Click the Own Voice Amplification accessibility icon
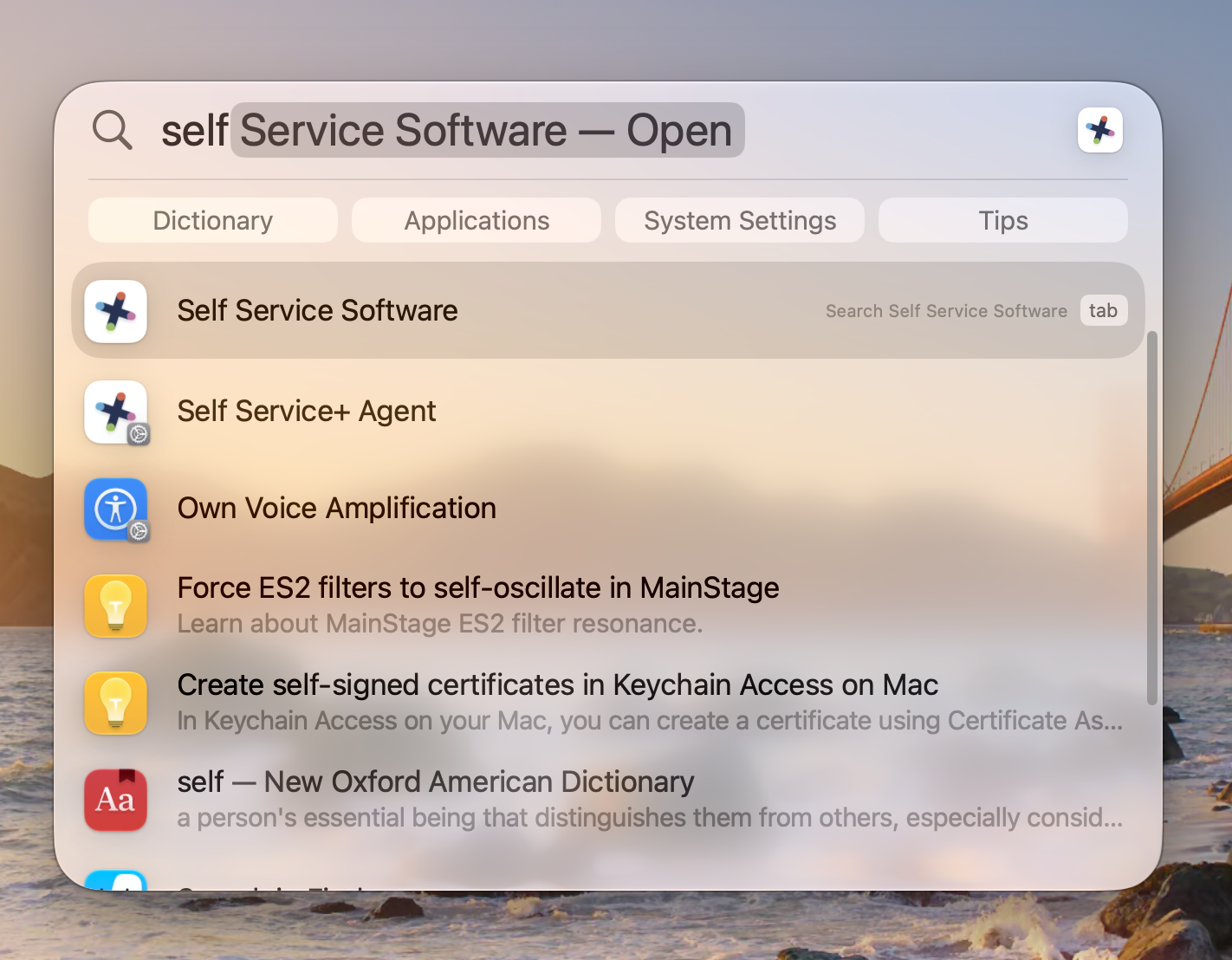1232x960 pixels. pos(115,509)
